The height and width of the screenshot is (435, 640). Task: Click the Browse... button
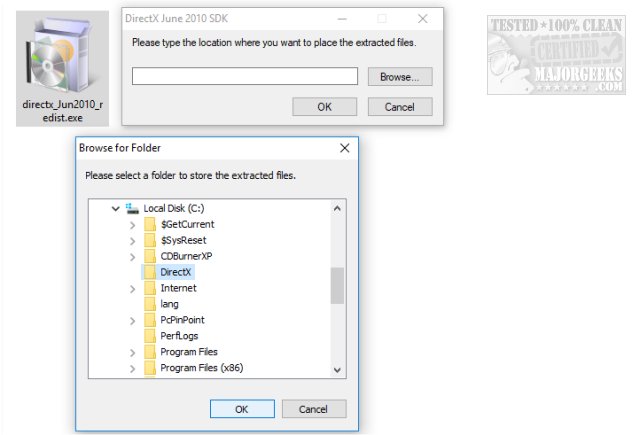point(400,76)
